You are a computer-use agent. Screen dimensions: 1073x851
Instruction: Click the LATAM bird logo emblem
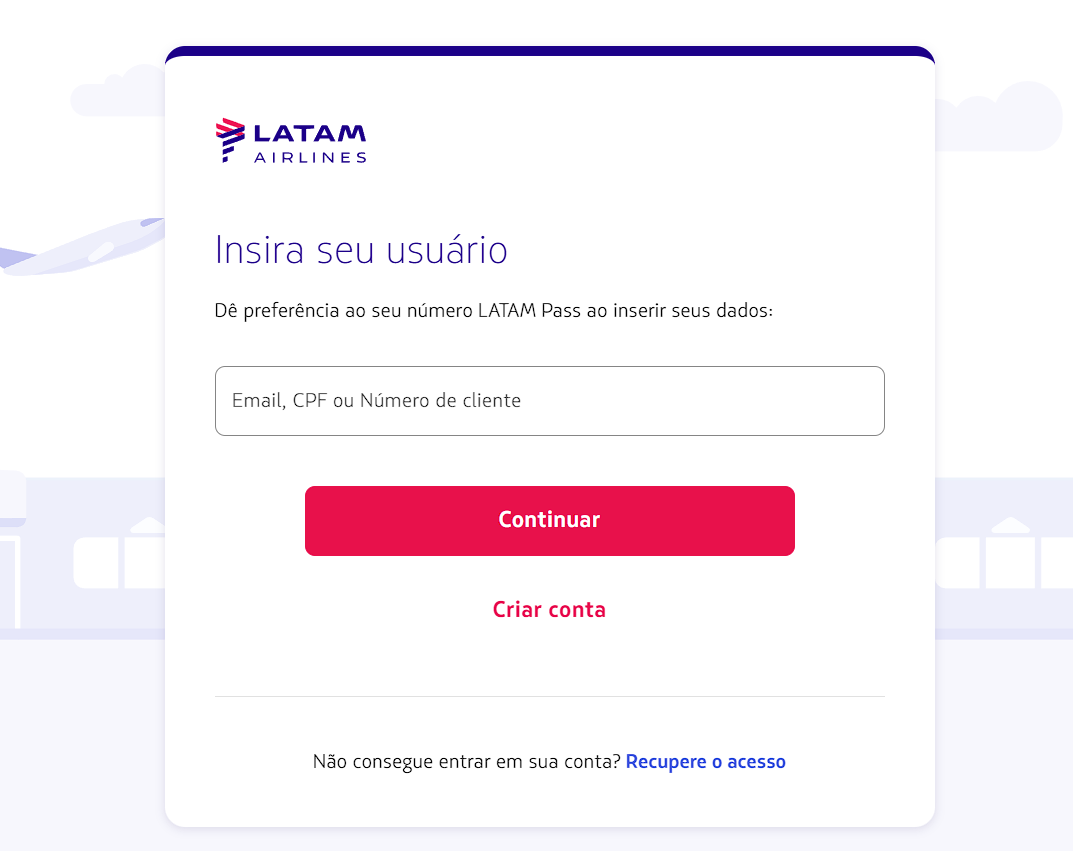point(230,140)
